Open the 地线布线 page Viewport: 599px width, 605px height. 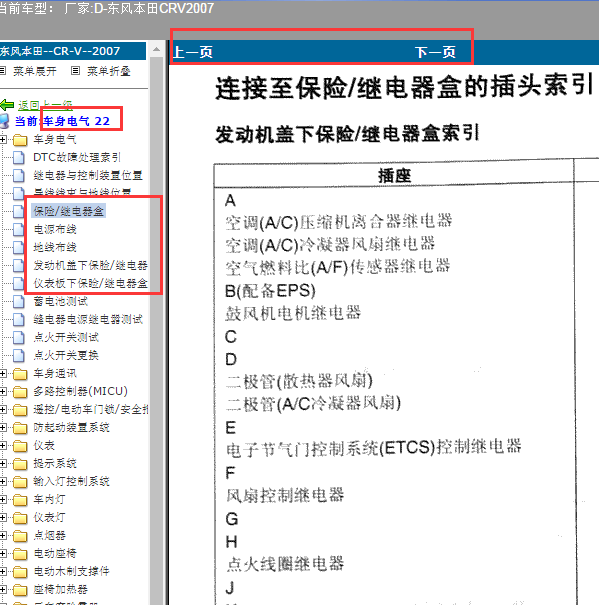click(x=55, y=247)
